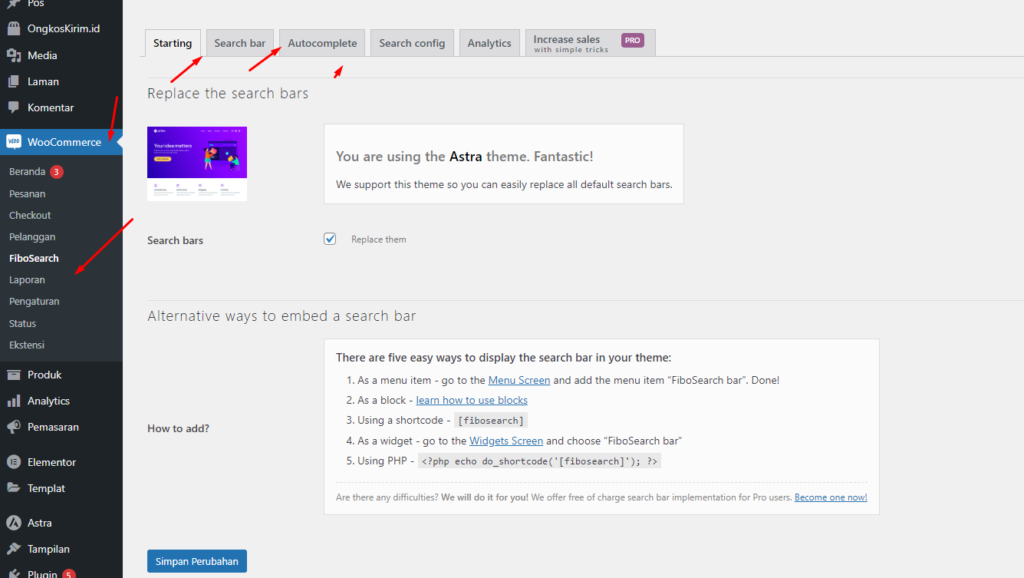Open Media via its sidebar icon
Image resolution: width=1024 pixels, height=578 pixels.
tap(14, 56)
